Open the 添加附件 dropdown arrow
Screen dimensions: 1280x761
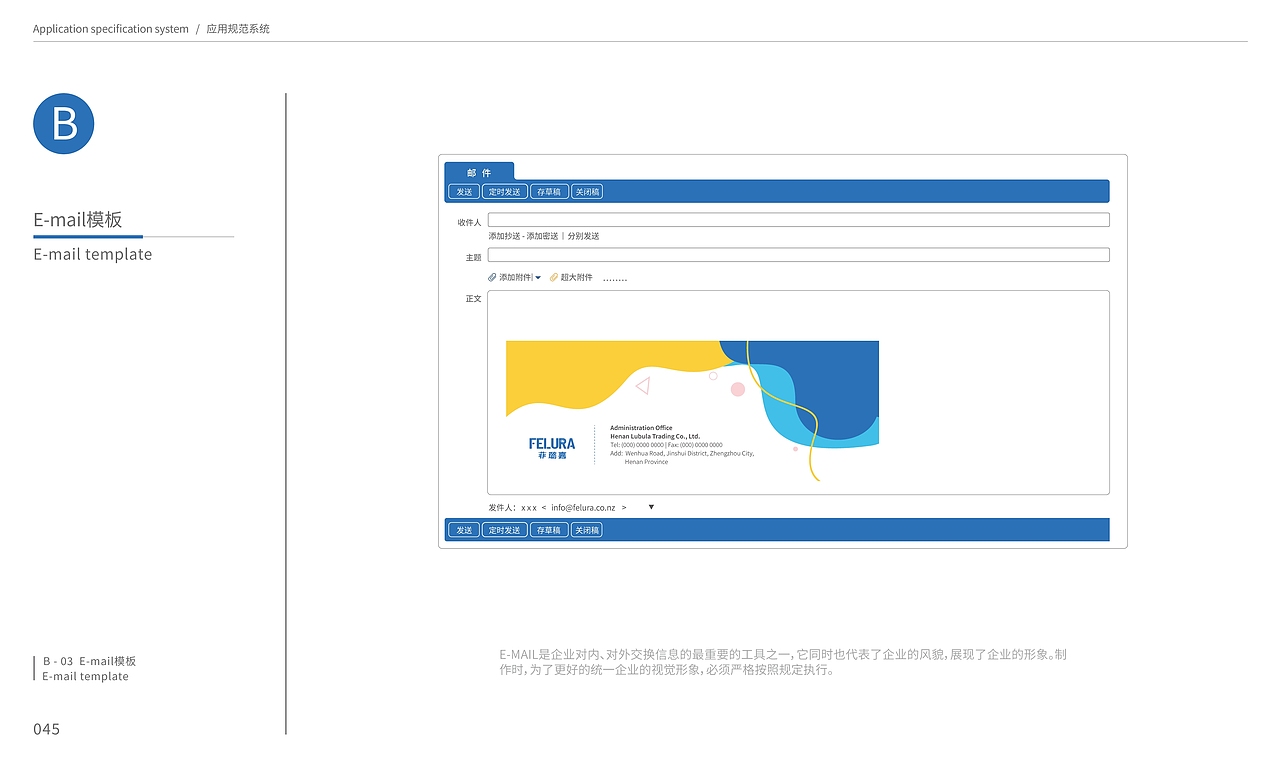[x=538, y=278]
